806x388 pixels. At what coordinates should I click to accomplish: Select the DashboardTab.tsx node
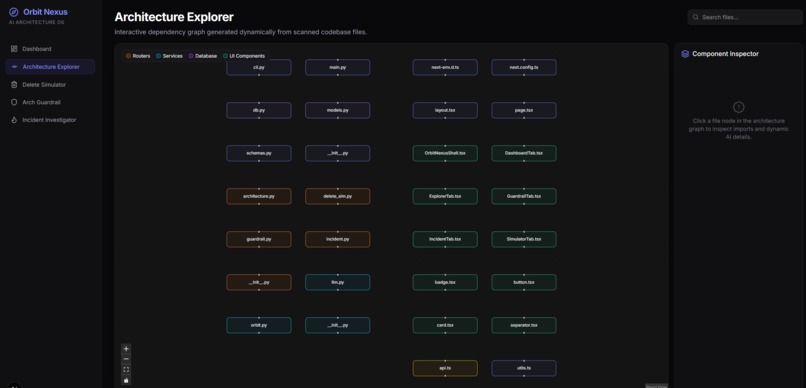tap(524, 153)
